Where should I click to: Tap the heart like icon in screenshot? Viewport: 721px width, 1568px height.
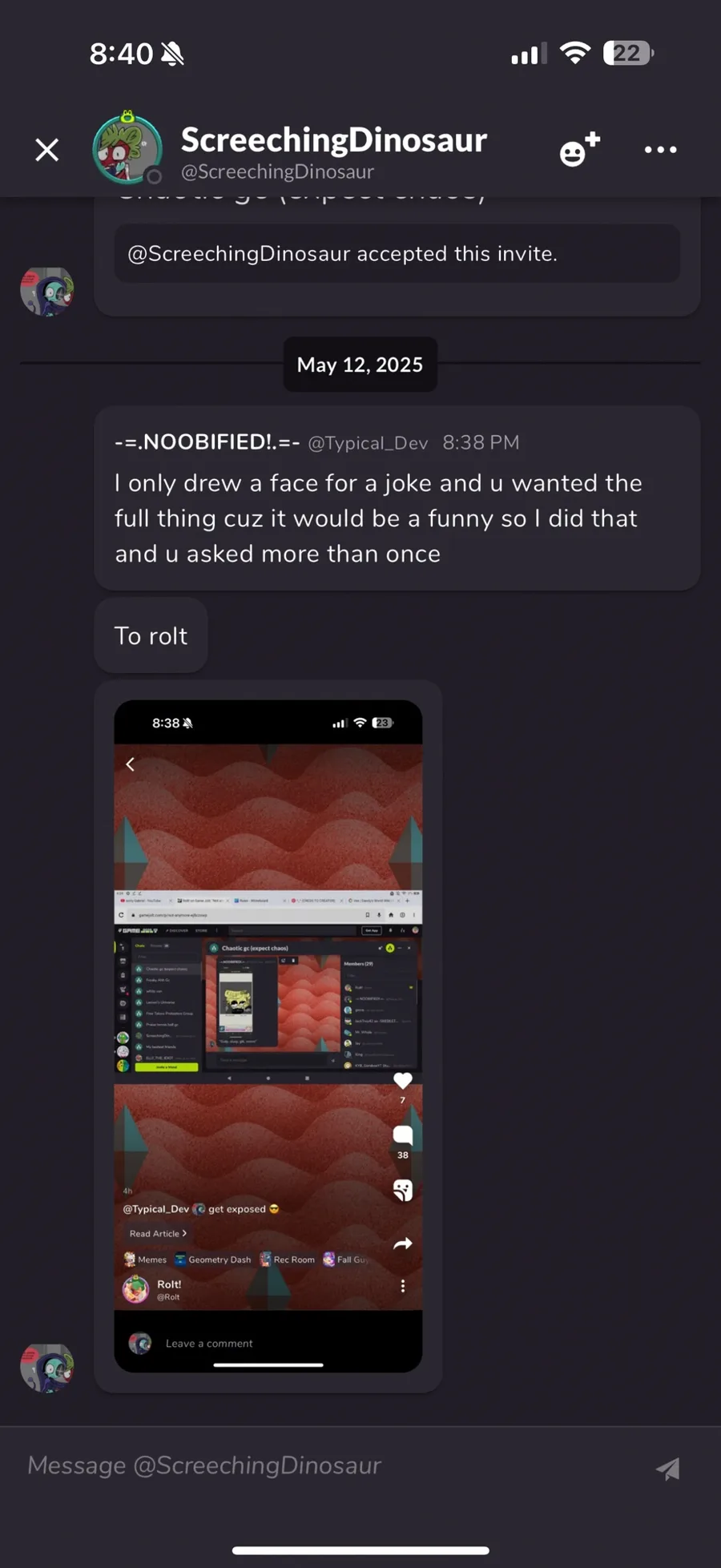point(403,1080)
